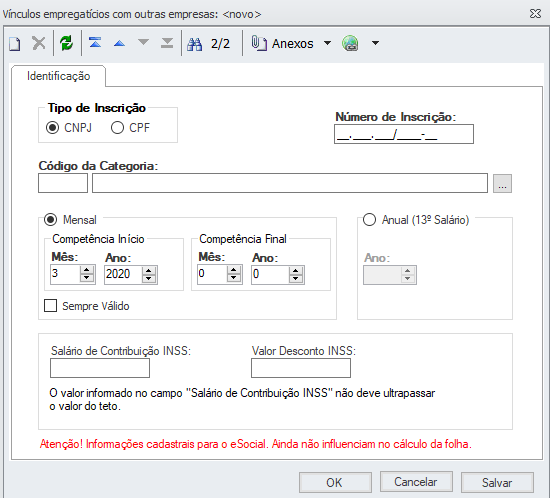Screen dimensions: 550x498
Task: Increase Competência Início Ano value
Action: 149,270
